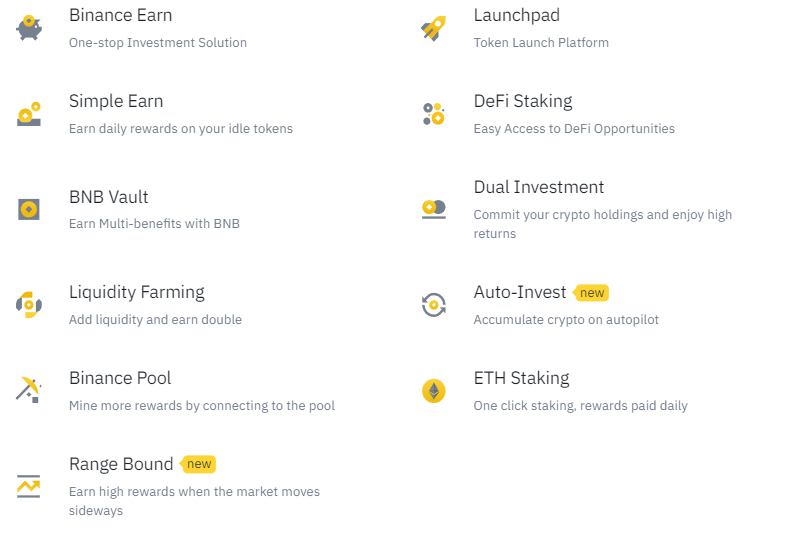Select the Simple Earn coin icon
The height and width of the screenshot is (537, 792).
pyautogui.click(x=29, y=114)
